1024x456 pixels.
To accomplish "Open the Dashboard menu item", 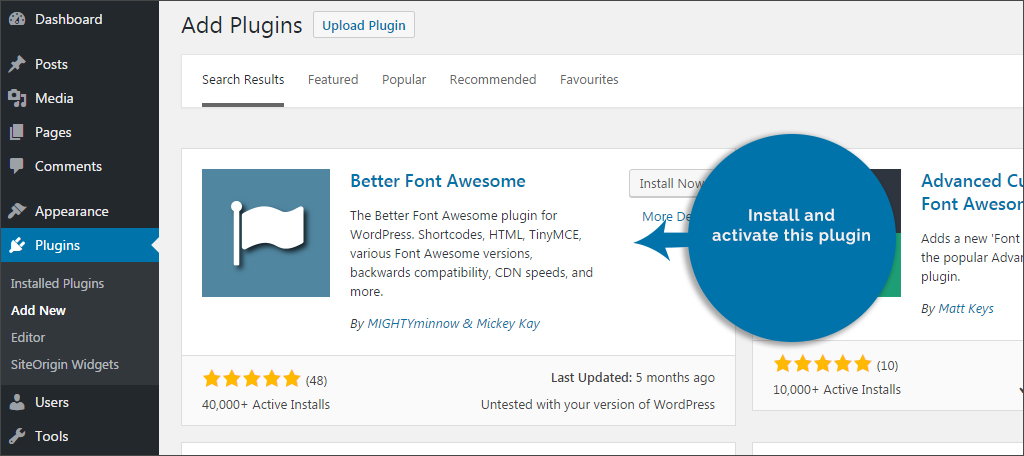I will point(69,20).
